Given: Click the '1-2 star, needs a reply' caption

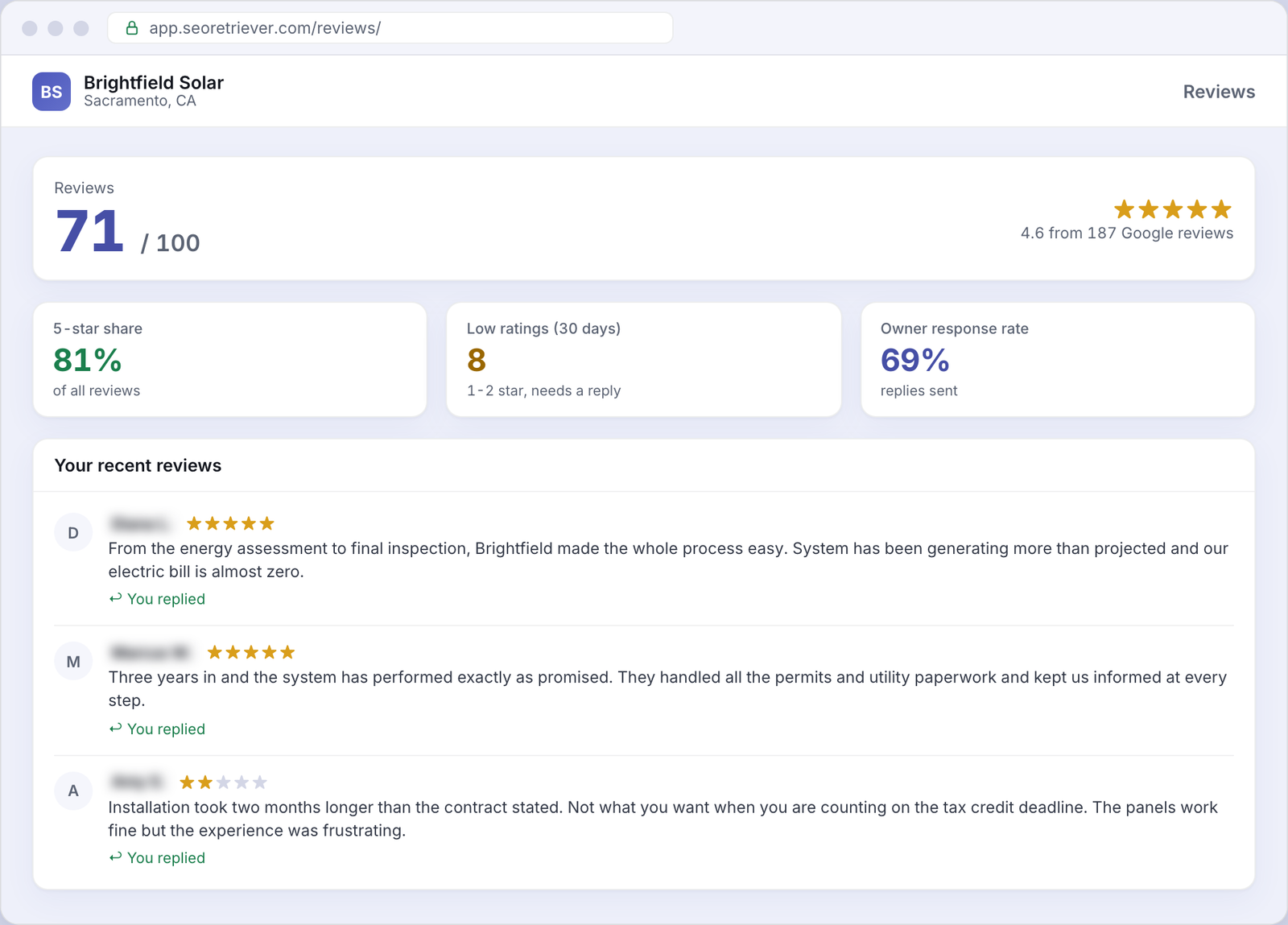Looking at the screenshot, I should click(x=543, y=391).
